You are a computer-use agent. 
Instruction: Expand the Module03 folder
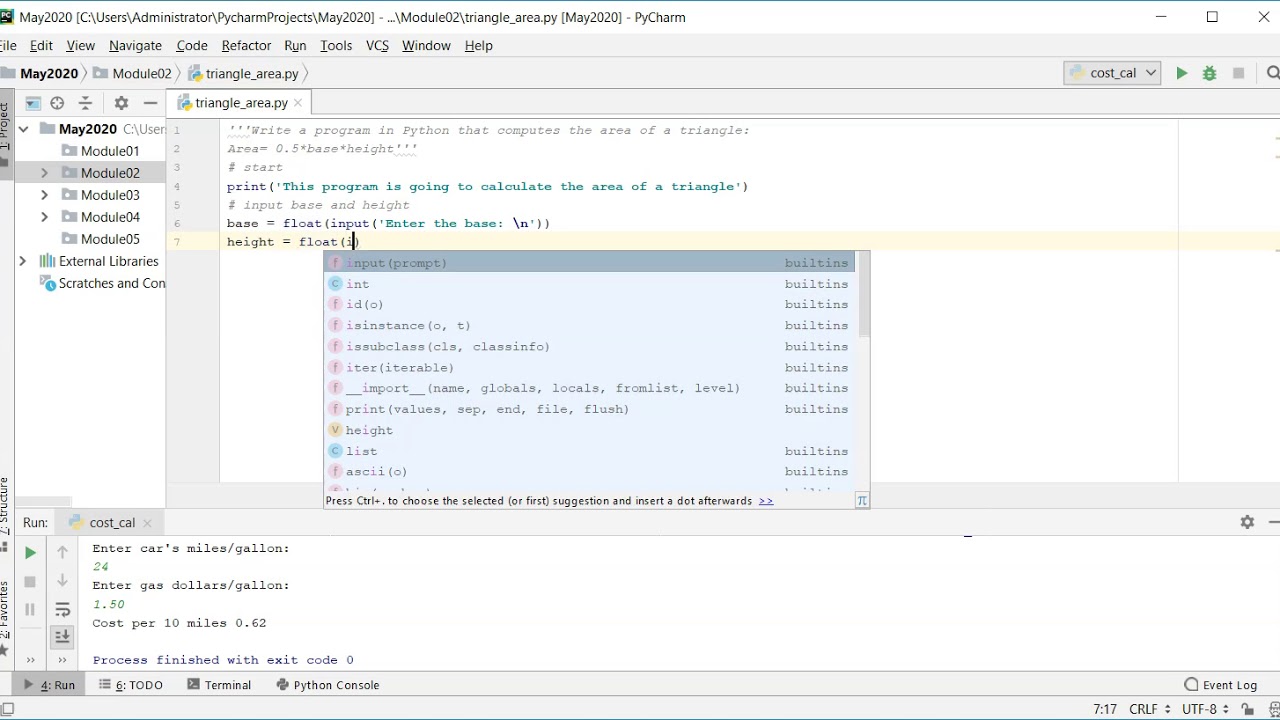[x=44, y=195]
